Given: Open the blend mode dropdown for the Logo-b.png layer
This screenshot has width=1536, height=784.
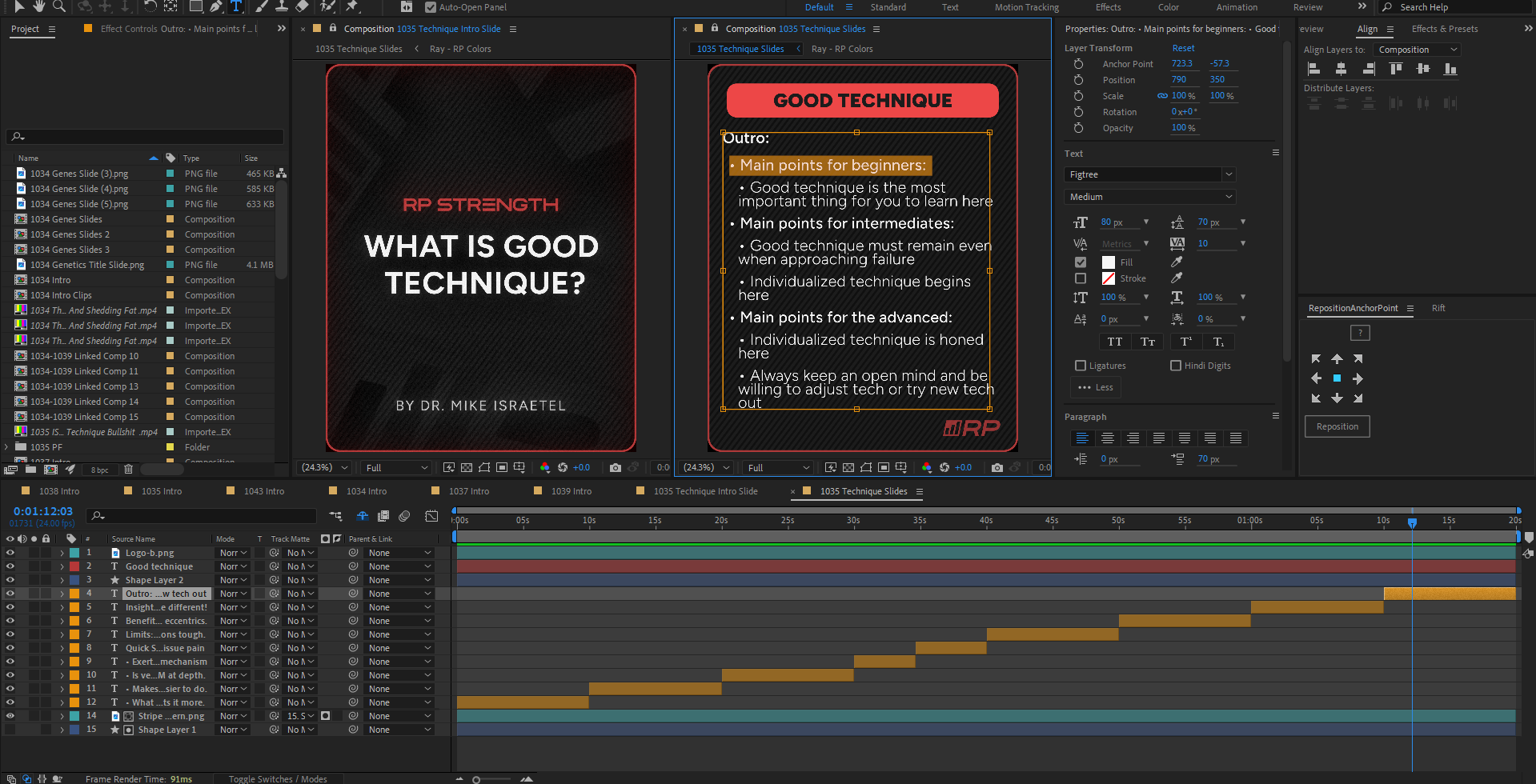Looking at the screenshot, I should (x=234, y=553).
